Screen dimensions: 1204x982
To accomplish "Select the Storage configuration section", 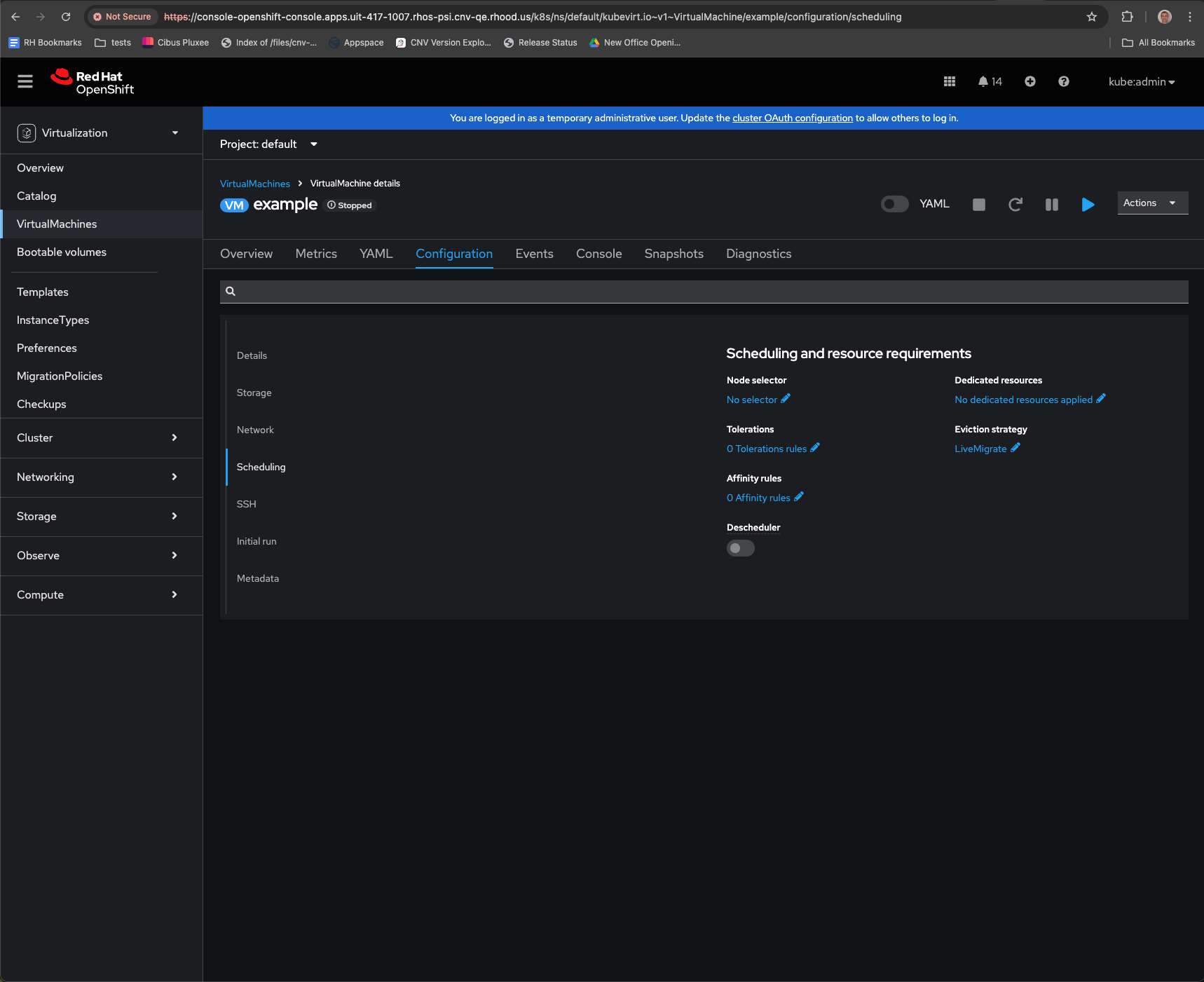I will (x=254, y=393).
